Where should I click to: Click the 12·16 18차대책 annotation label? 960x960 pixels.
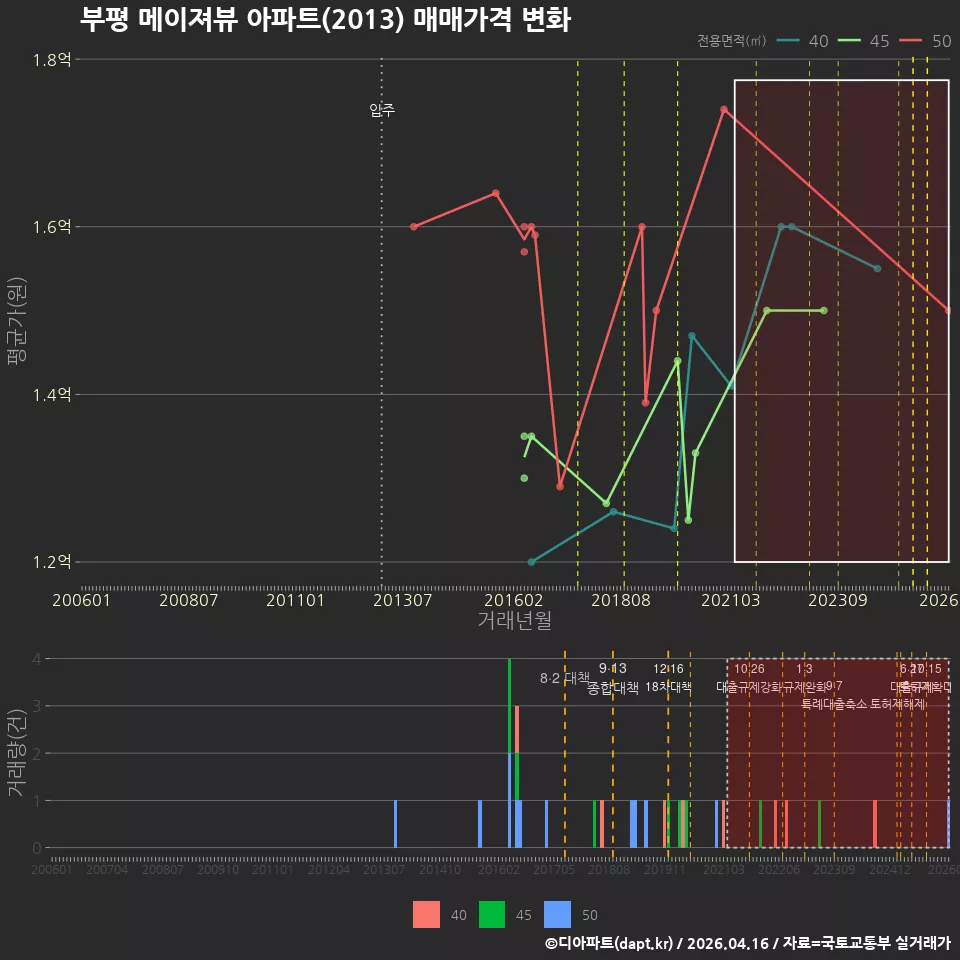click(x=668, y=678)
